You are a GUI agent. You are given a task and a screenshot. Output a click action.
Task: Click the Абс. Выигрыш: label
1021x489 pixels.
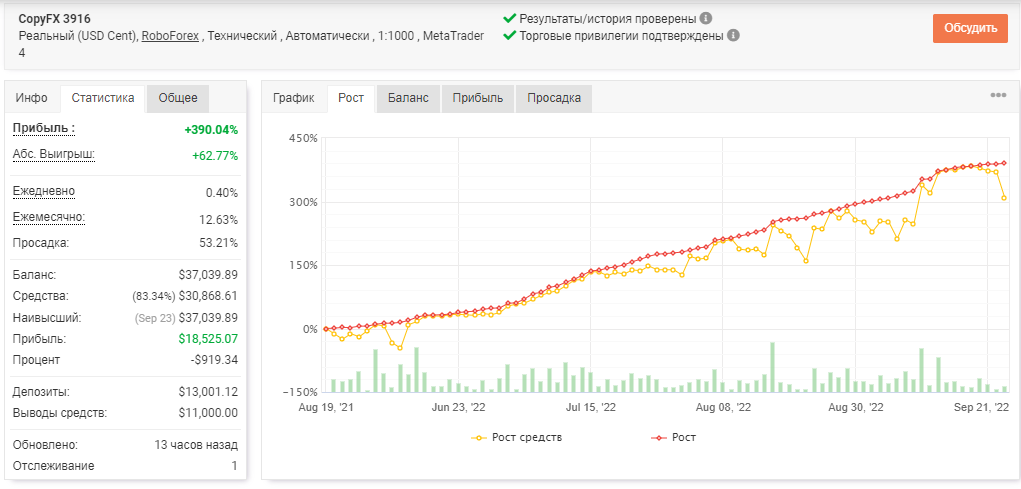[x=54, y=154]
